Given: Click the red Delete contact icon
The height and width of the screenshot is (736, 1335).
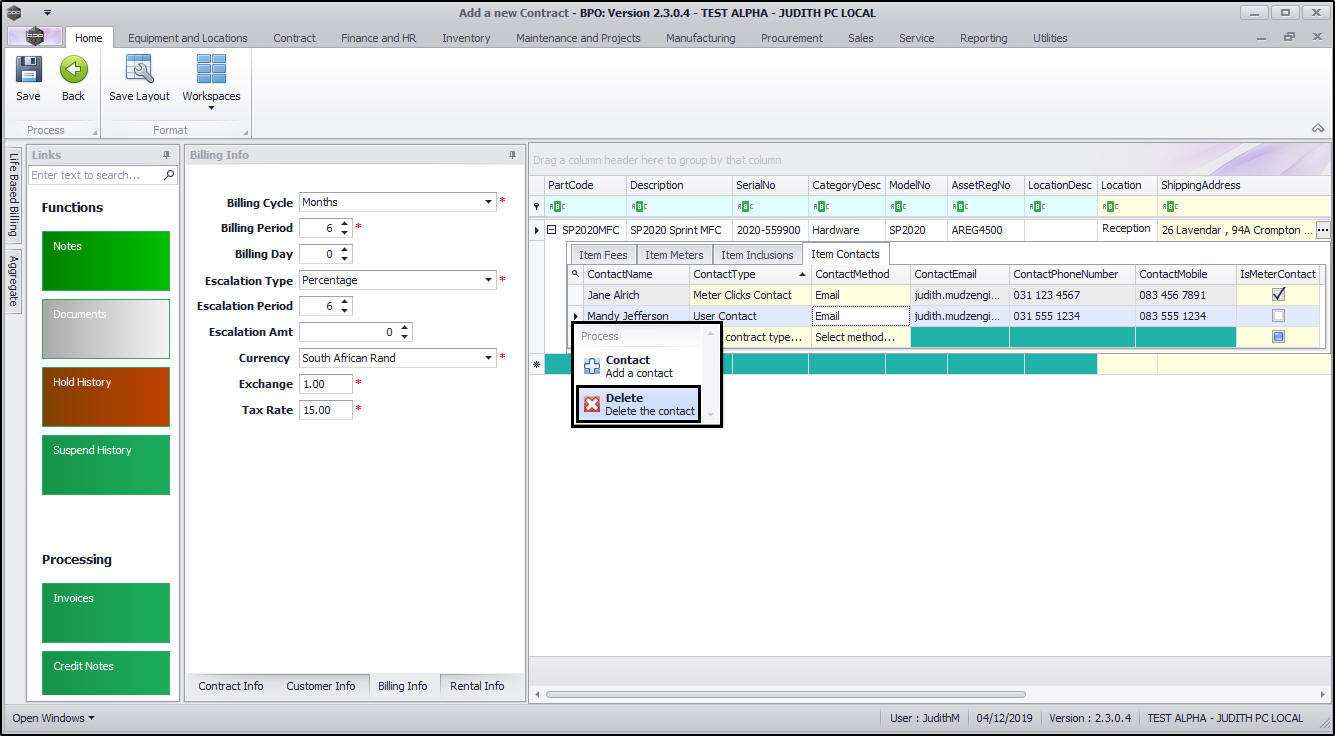Looking at the screenshot, I should point(592,405).
